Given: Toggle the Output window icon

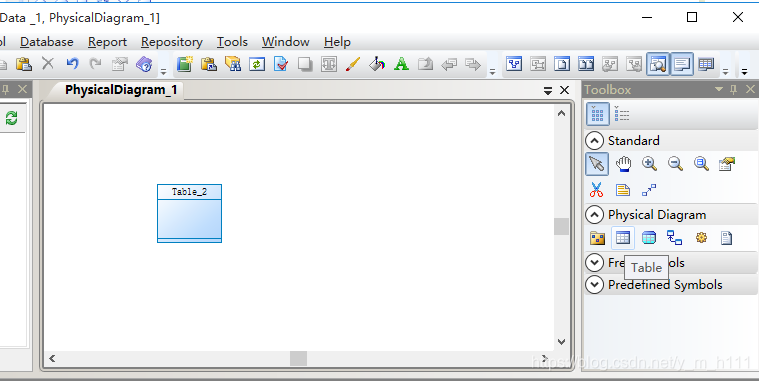Looking at the screenshot, I should [x=682, y=64].
